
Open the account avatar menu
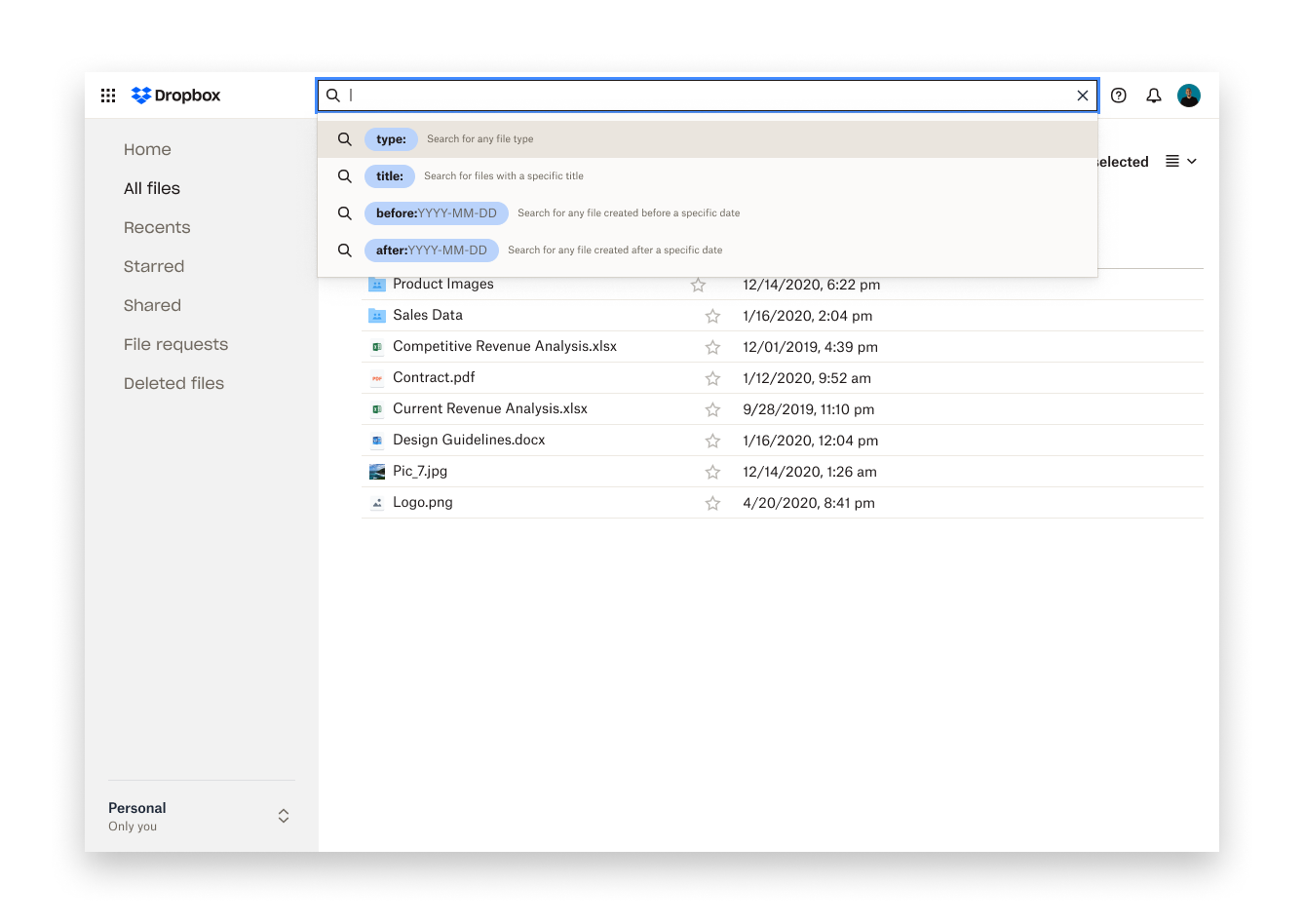1188,96
